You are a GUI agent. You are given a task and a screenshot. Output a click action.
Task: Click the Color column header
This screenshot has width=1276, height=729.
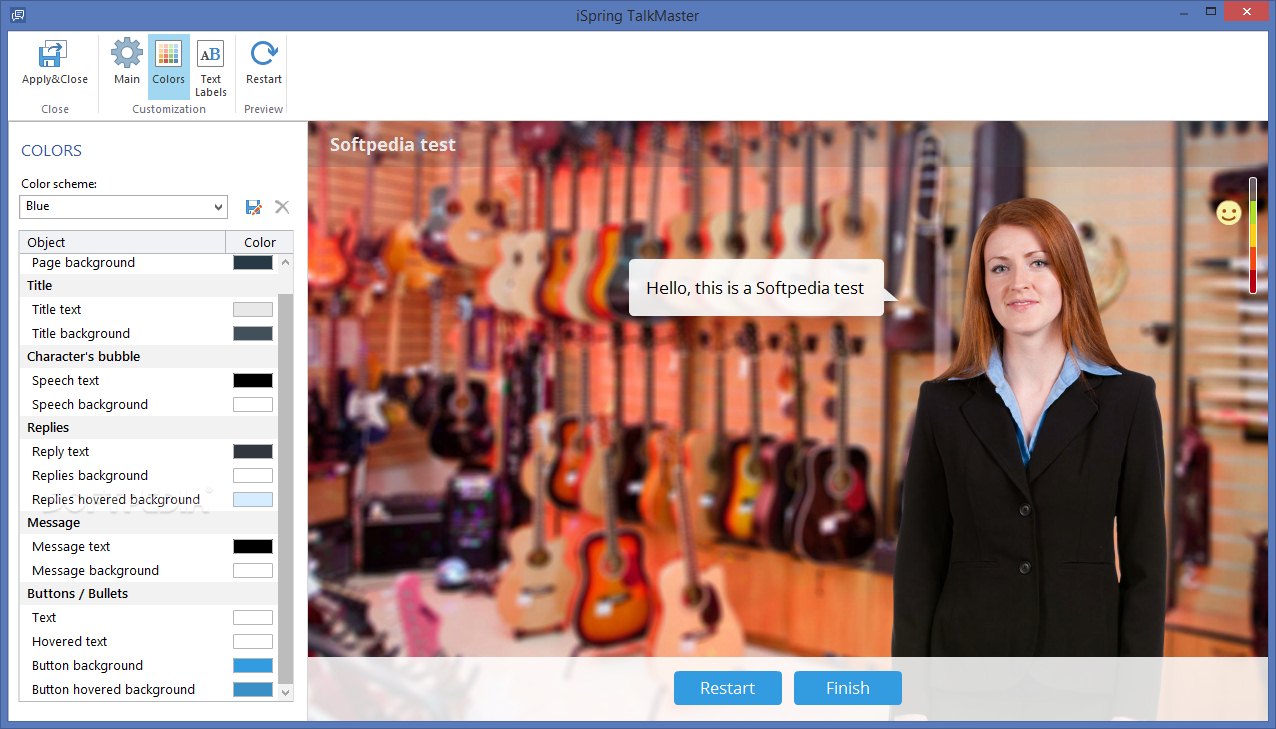[x=260, y=242]
